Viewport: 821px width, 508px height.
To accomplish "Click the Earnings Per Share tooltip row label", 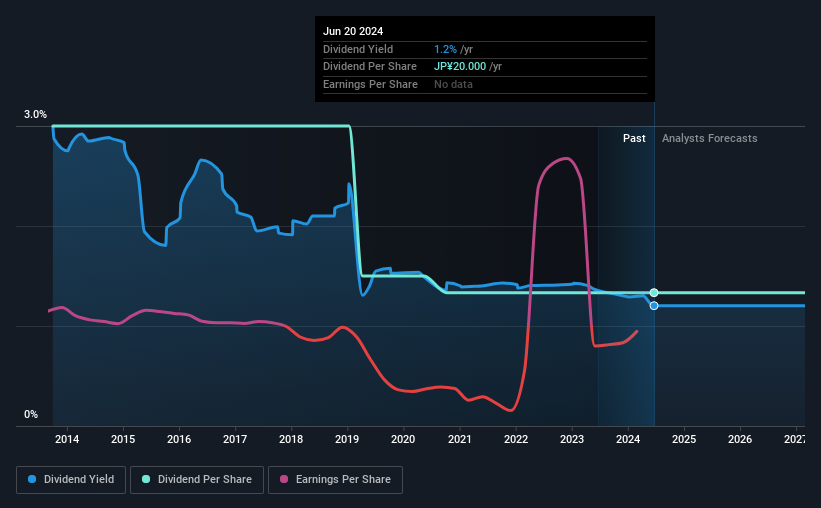I will point(371,84).
